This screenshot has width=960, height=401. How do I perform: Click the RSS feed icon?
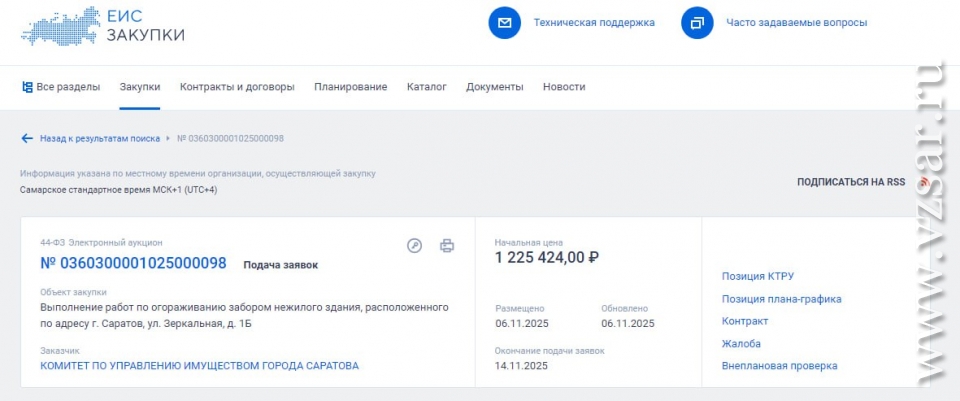pyautogui.click(x=924, y=182)
